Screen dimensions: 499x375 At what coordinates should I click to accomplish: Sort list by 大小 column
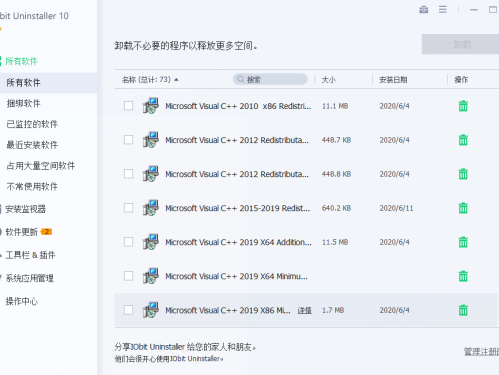point(328,80)
